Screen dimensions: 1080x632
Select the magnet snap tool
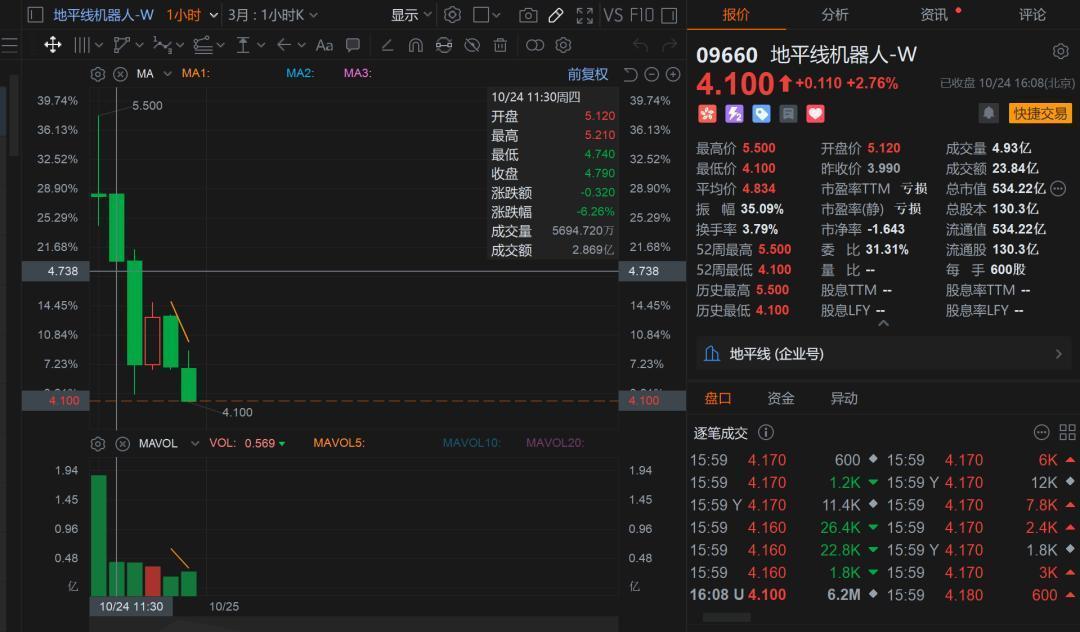pos(416,45)
